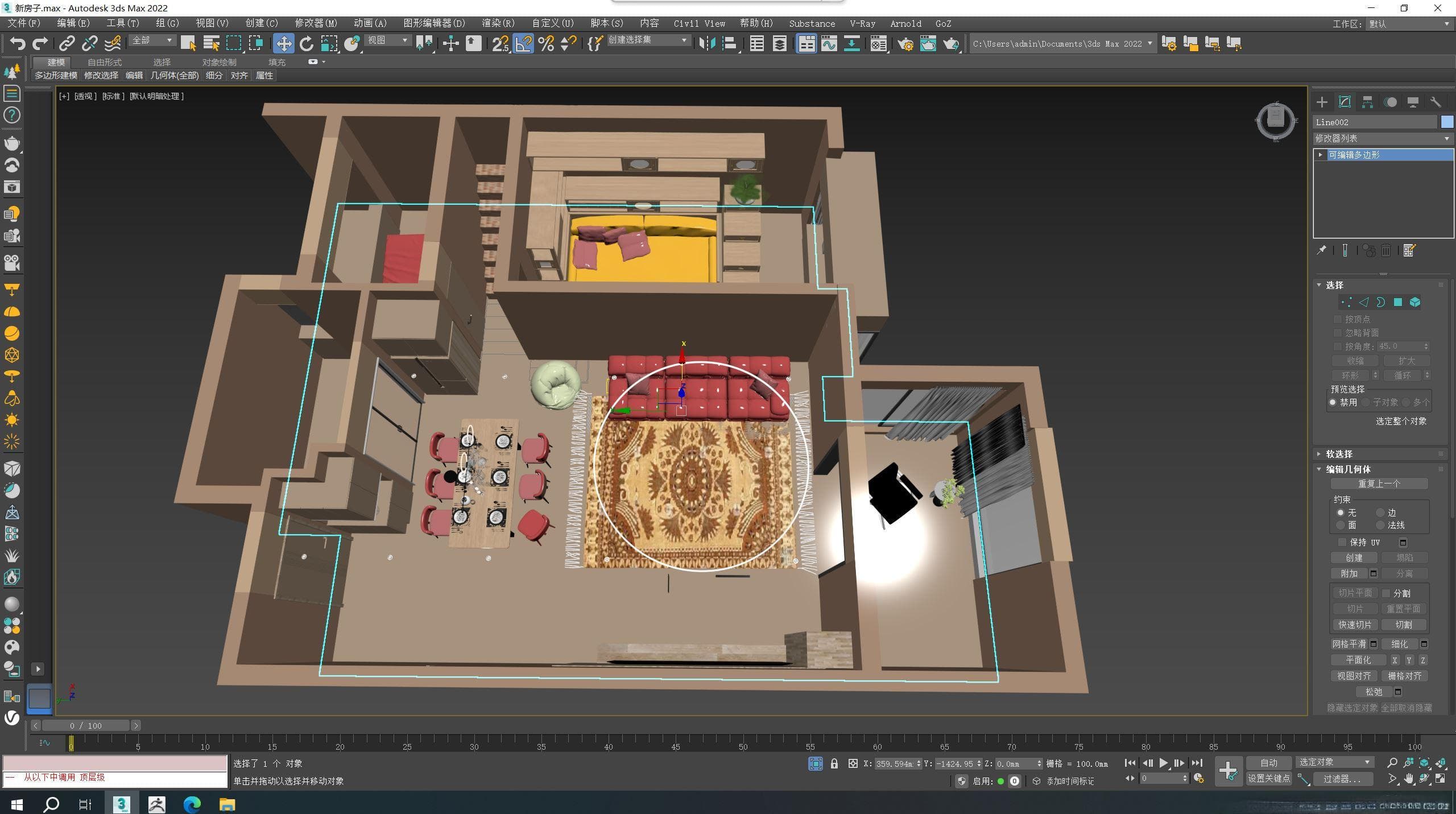Click the ViewCube in viewport
1456x814 pixels.
[1276, 120]
